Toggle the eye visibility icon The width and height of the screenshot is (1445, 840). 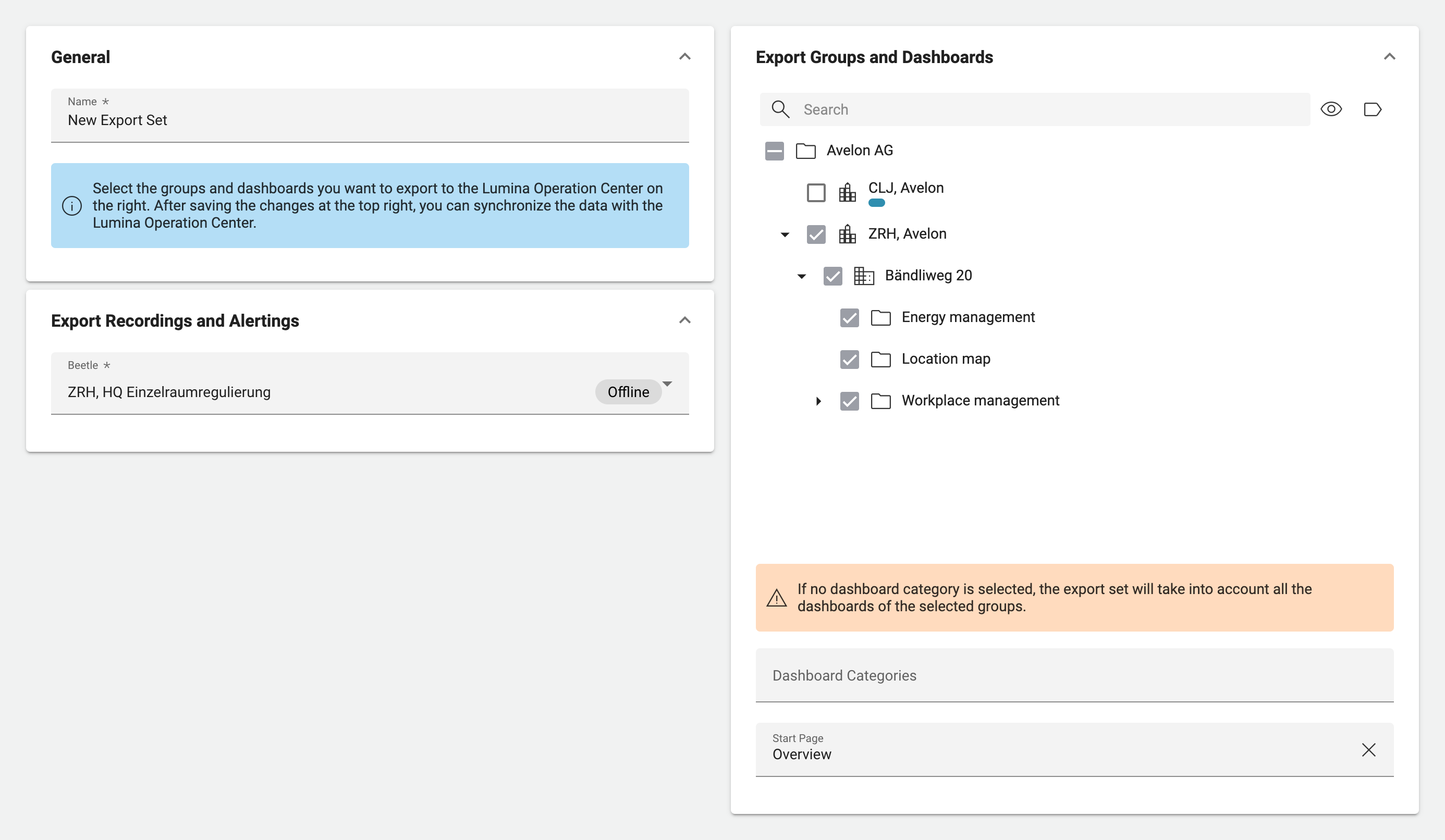[1331, 109]
